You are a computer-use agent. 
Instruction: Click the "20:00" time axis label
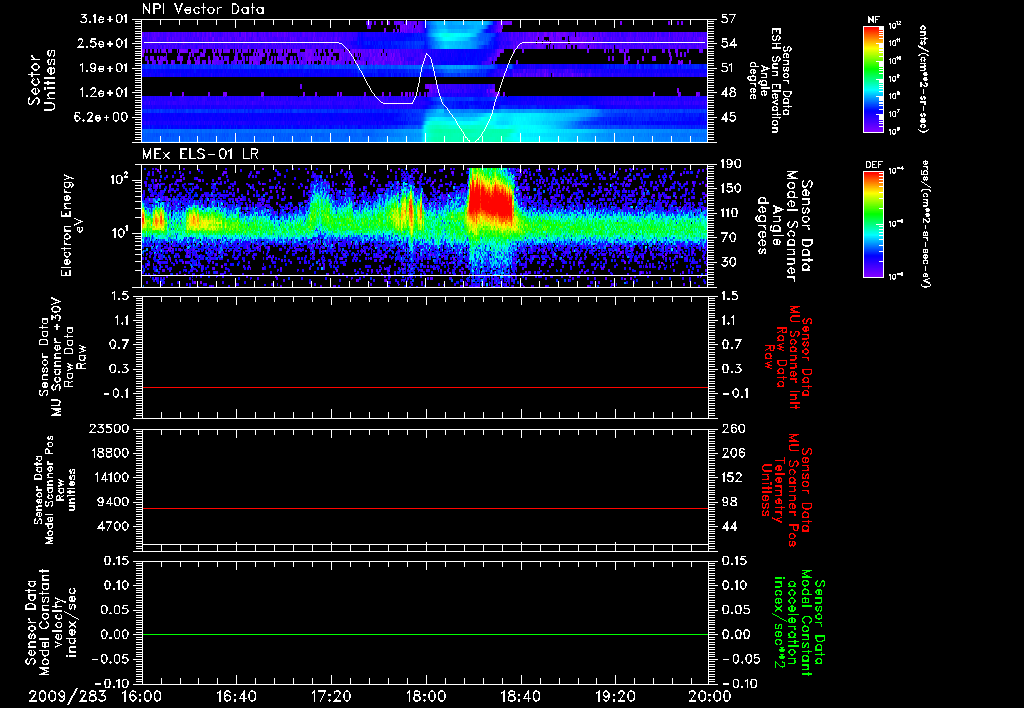click(x=710, y=696)
